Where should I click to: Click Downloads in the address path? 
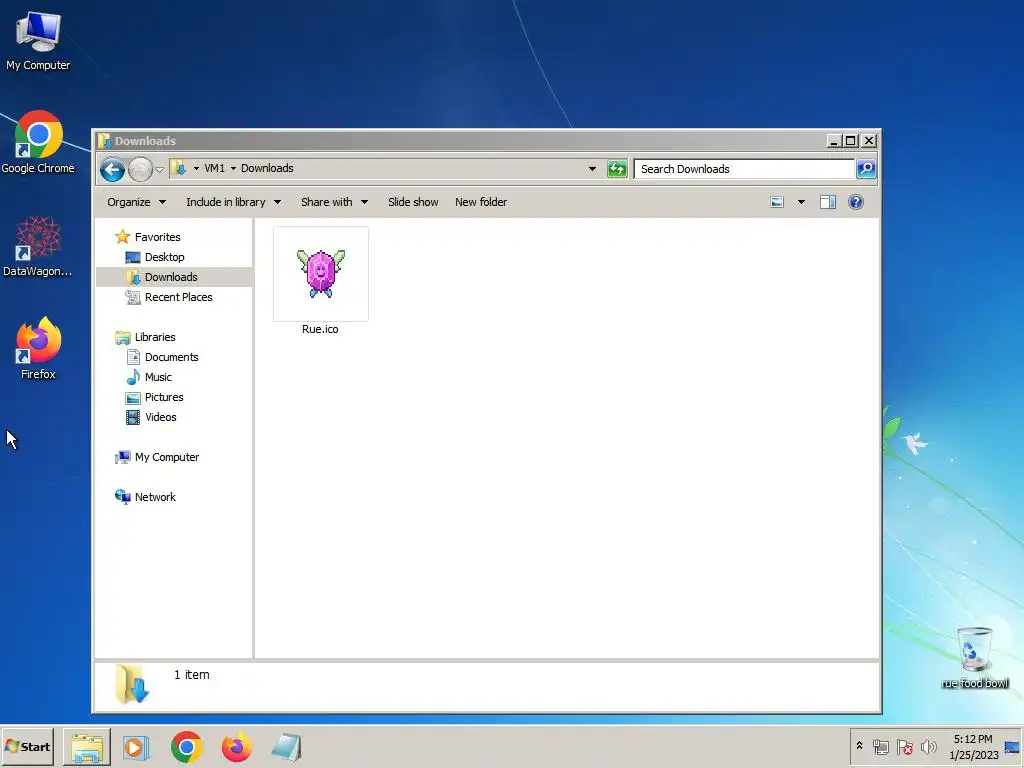(x=267, y=168)
